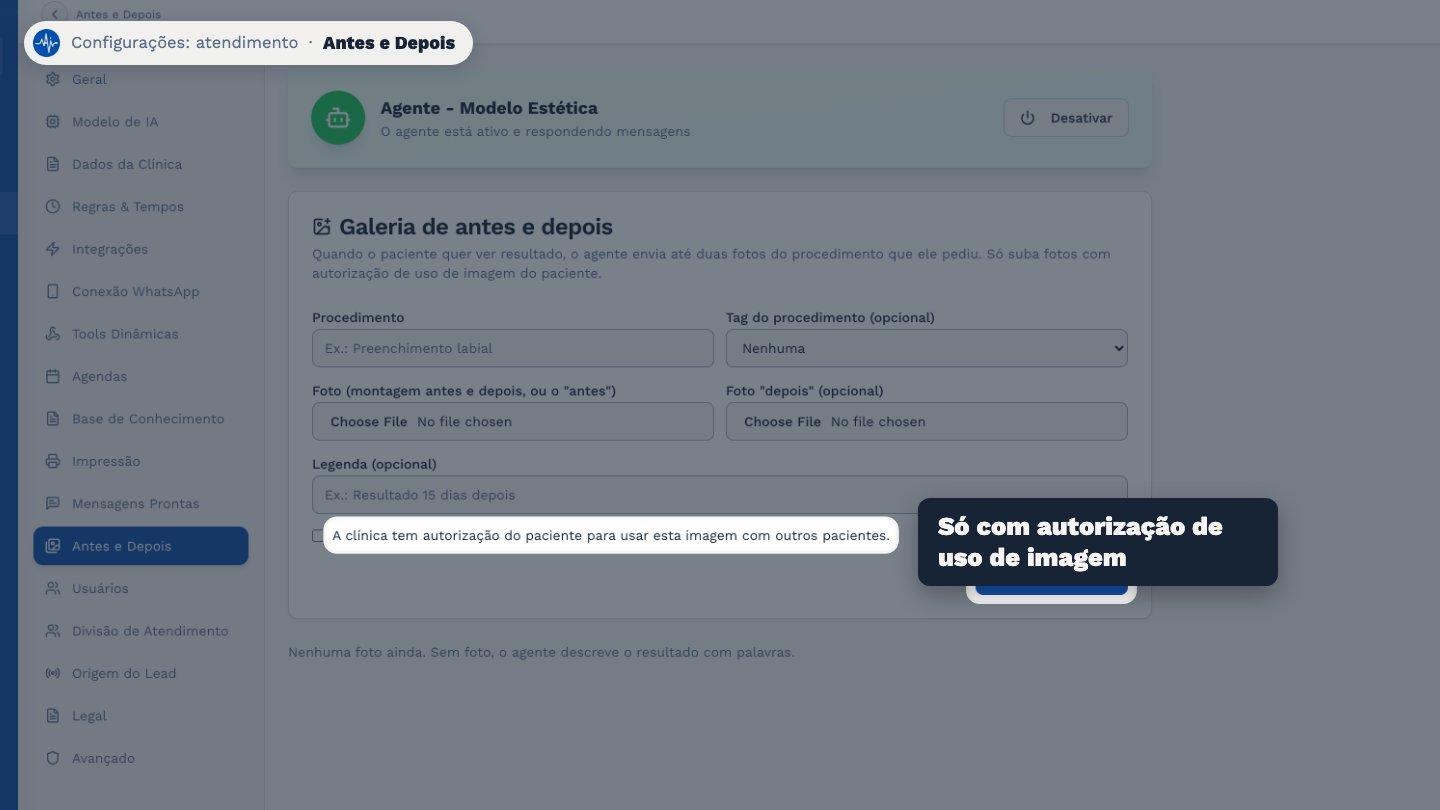Go to Impressão settings
The height and width of the screenshot is (810, 1440).
[141, 462]
